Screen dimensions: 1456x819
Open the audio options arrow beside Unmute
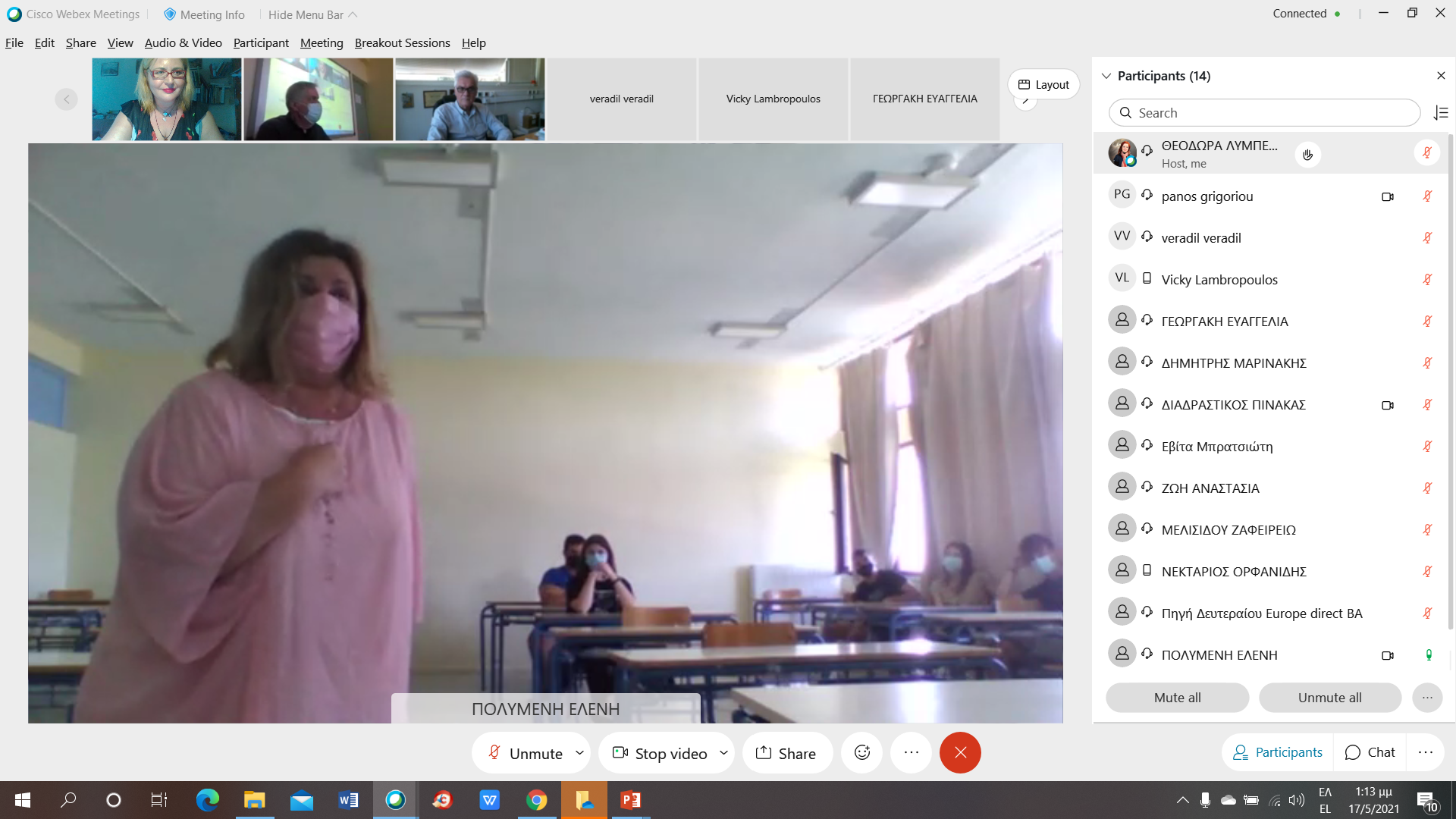point(580,753)
